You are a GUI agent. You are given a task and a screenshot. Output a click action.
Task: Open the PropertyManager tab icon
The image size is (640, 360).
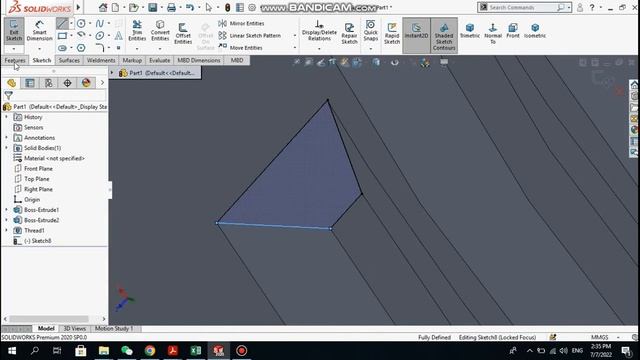tap(30, 83)
